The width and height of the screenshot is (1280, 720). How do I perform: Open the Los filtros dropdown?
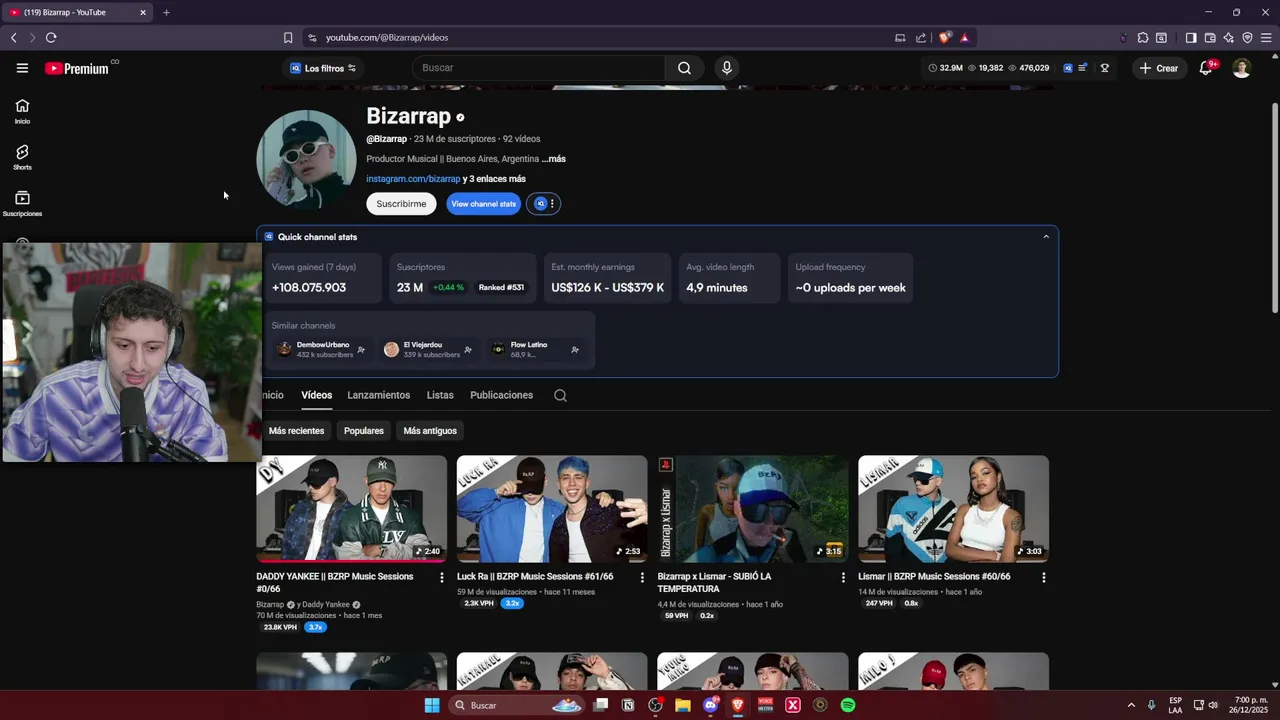click(x=323, y=68)
